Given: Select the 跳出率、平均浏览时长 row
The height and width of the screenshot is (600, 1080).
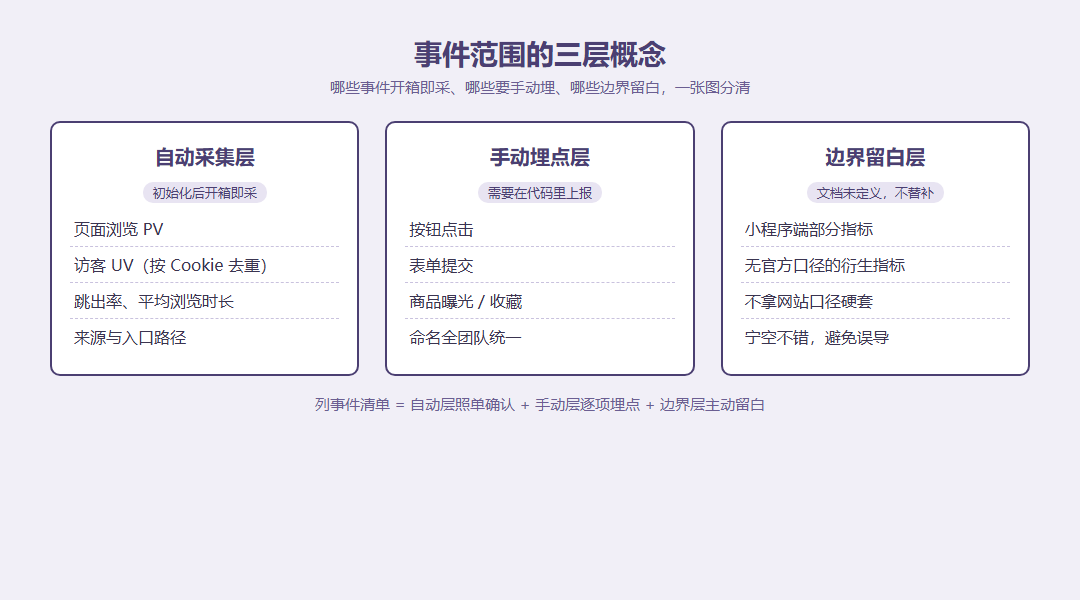Looking at the screenshot, I should coord(205,302).
